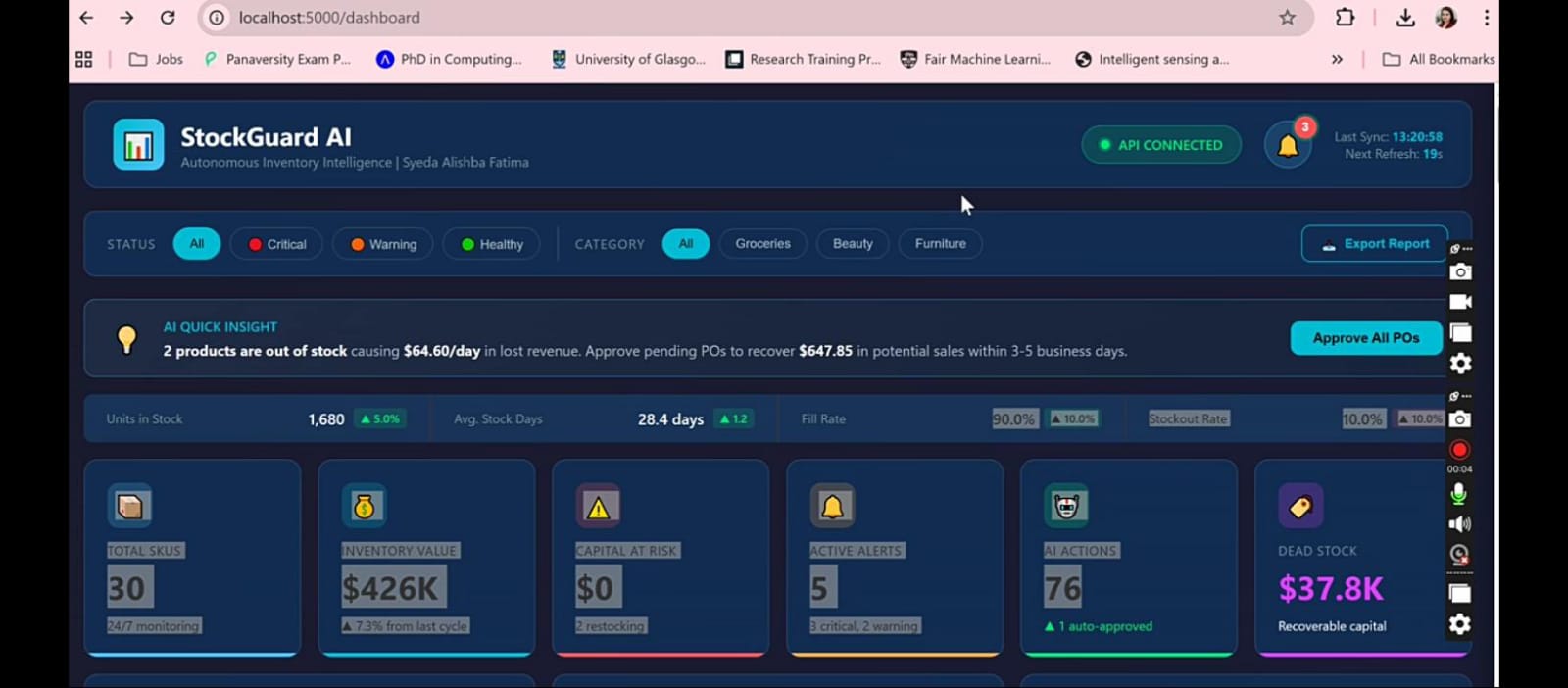Click the video camera icon in recorder toolbar
Screen dimensions: 1568x688
1460,302
